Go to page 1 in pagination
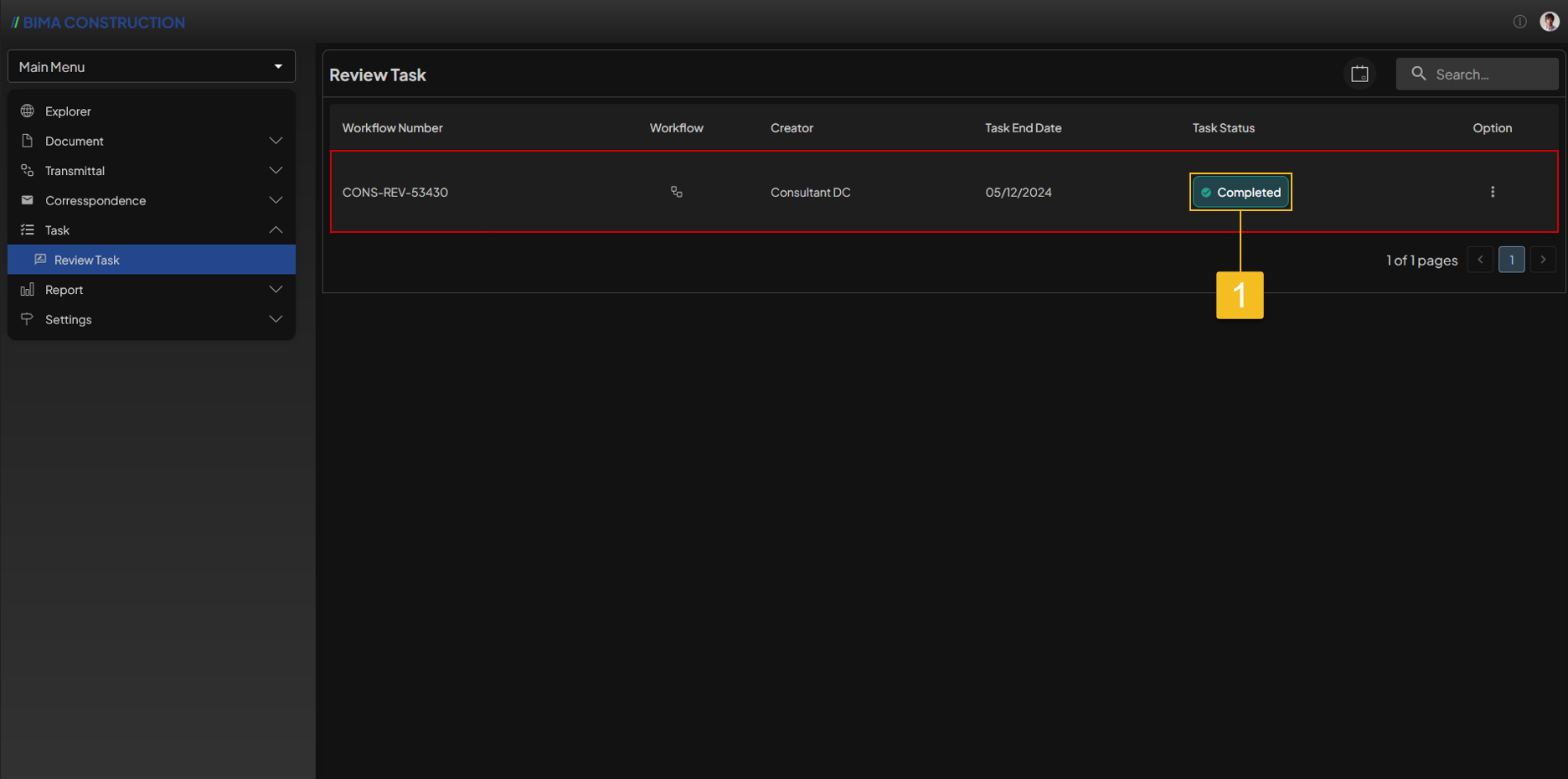The height and width of the screenshot is (779, 1568). coord(1511,260)
